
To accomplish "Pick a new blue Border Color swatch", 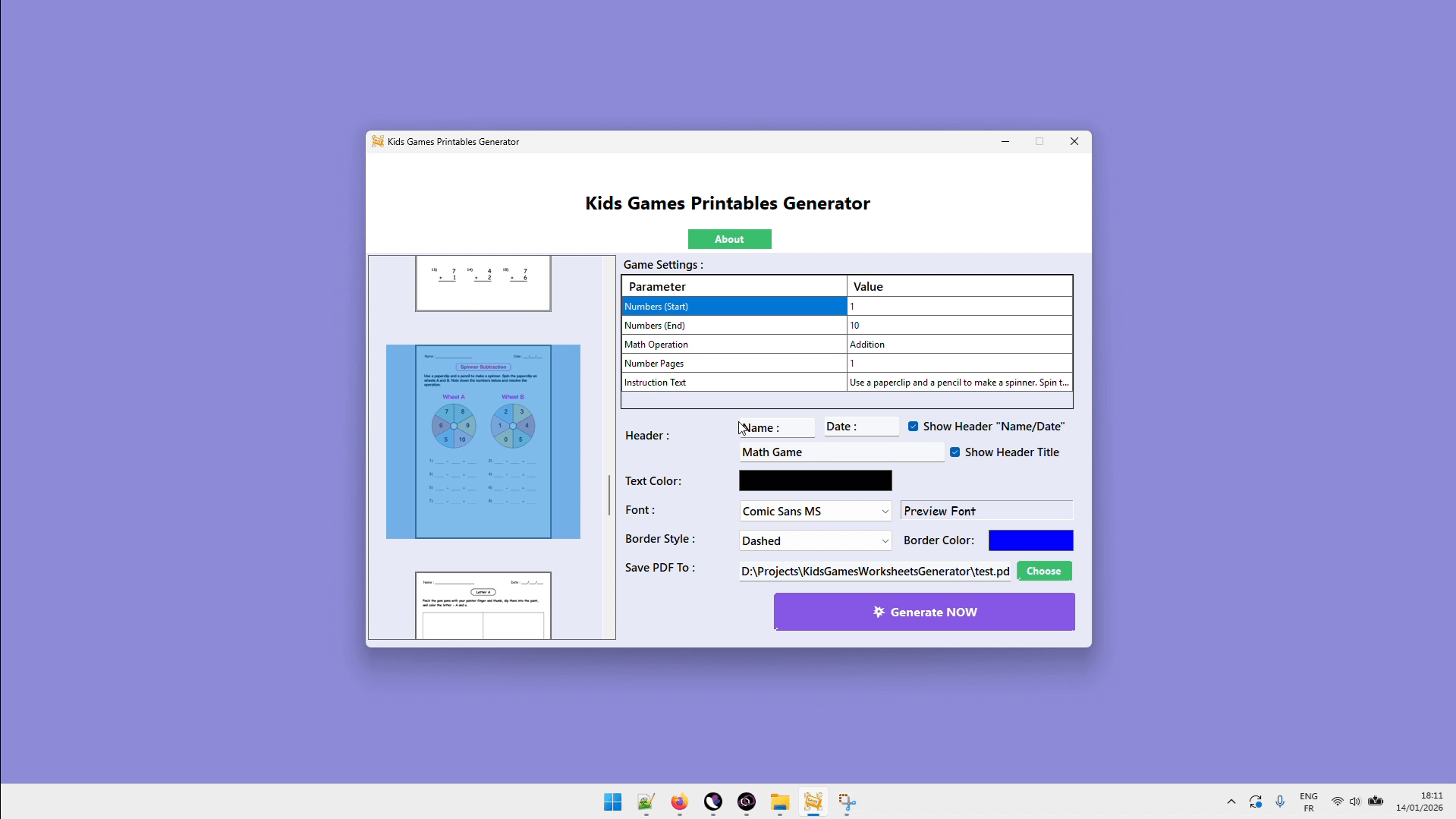I will 1030,540.
